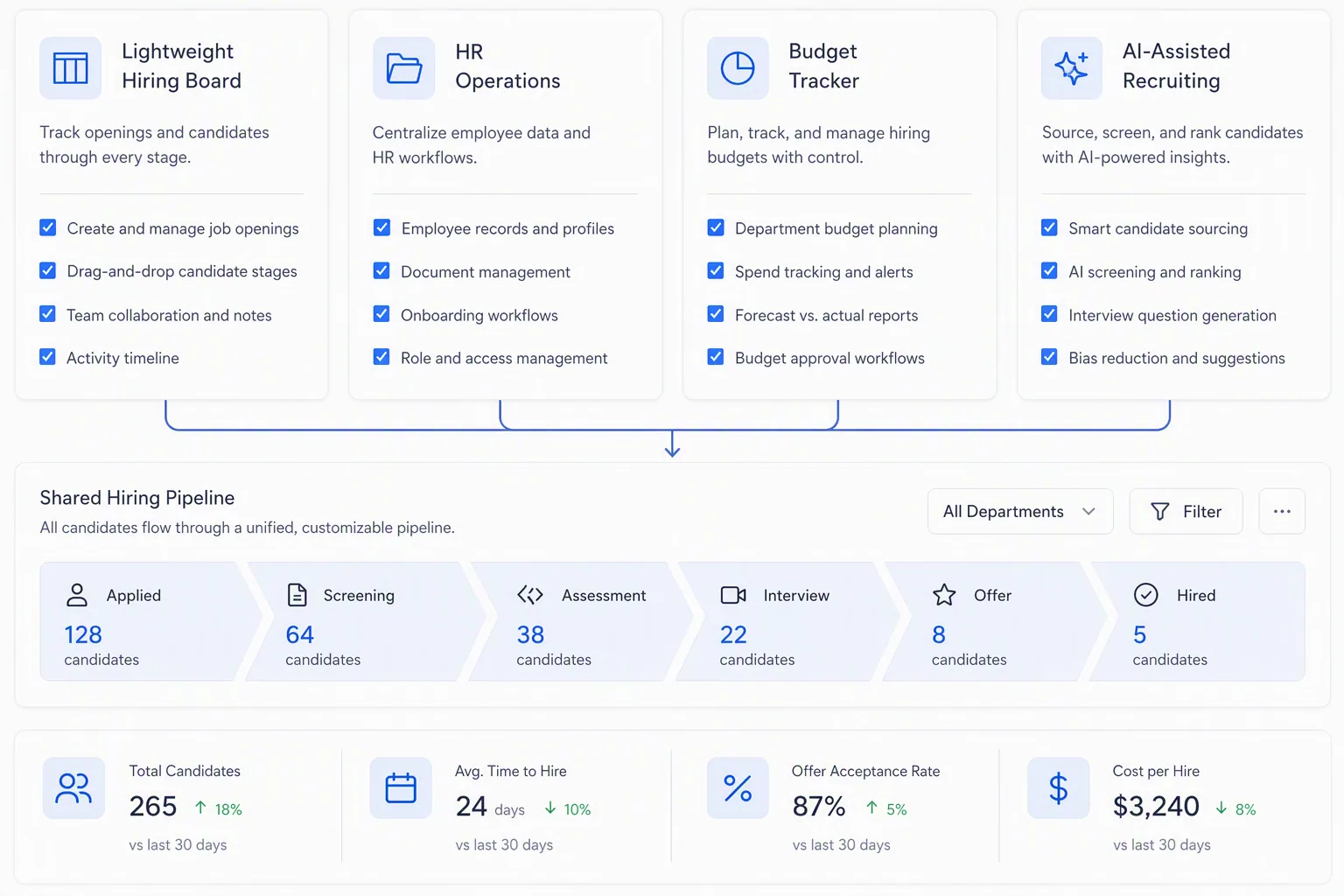Click the Filter button label
Viewport: 1344px width, 896px height.
[x=1202, y=511]
